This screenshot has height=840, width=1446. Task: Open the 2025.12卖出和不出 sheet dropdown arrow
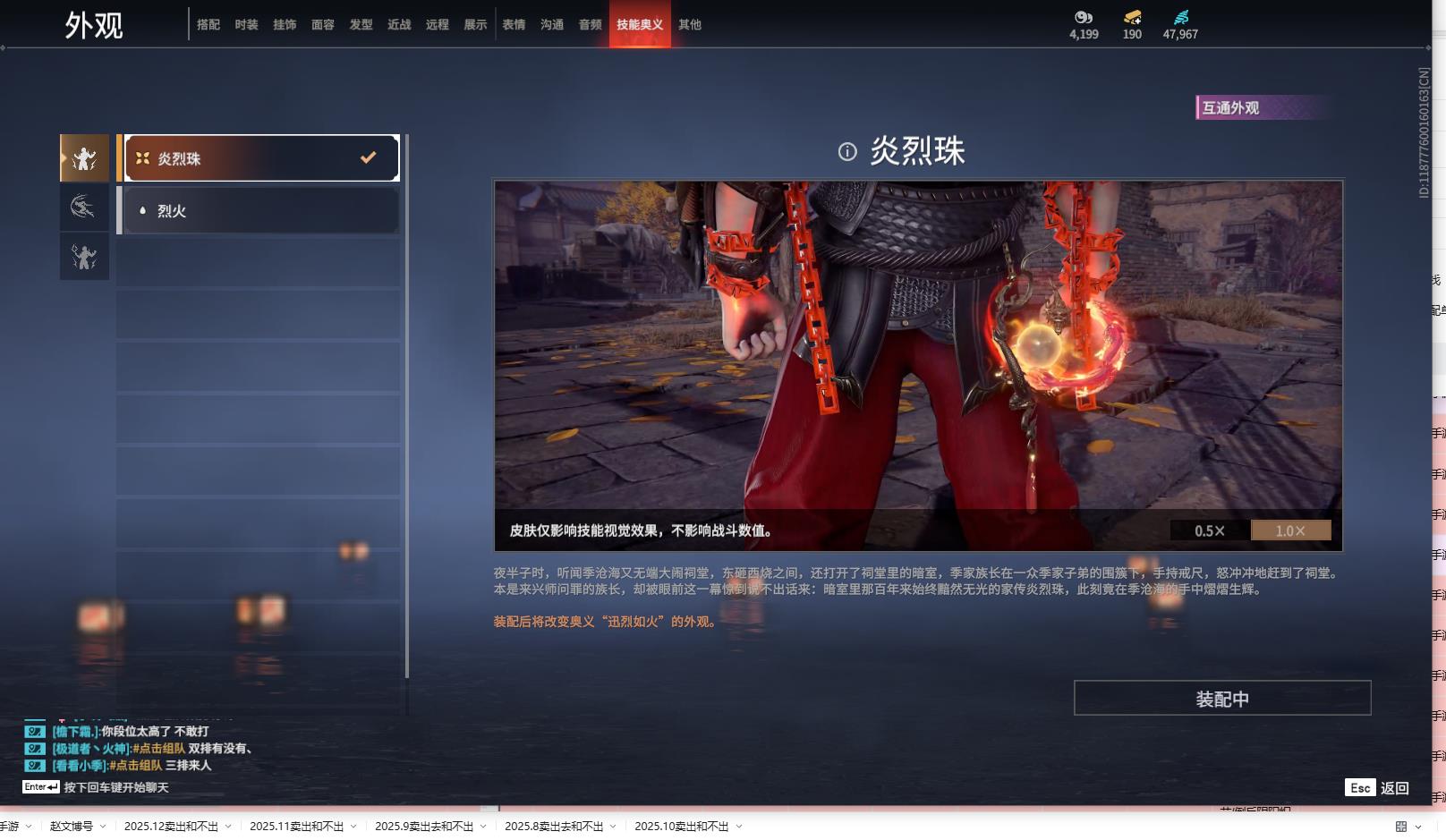click(x=228, y=827)
